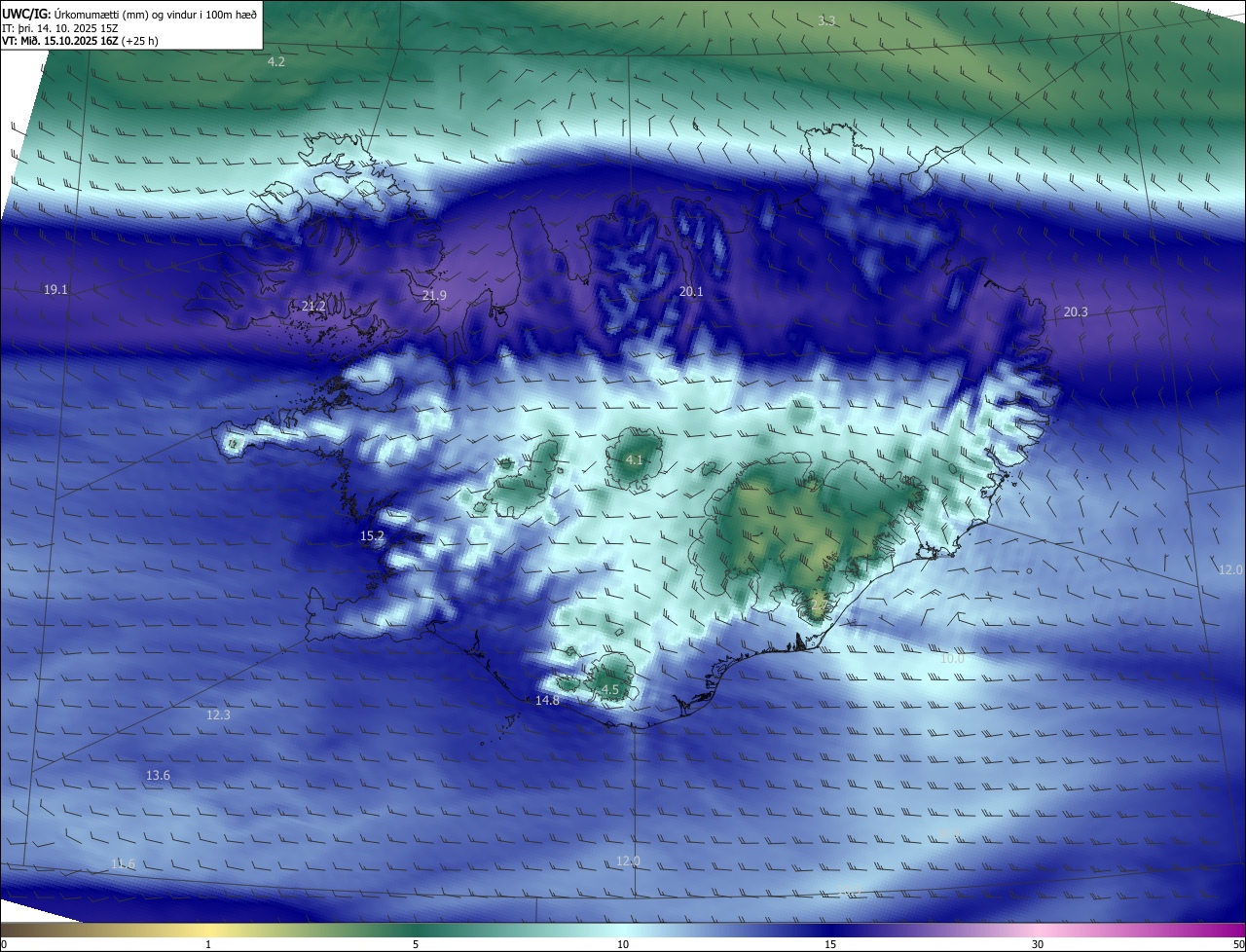Image resolution: width=1246 pixels, height=952 pixels.
Task: Select the initial time line 'IT: þri. 14. 10. 2025 15Z'
Action: pos(60,28)
